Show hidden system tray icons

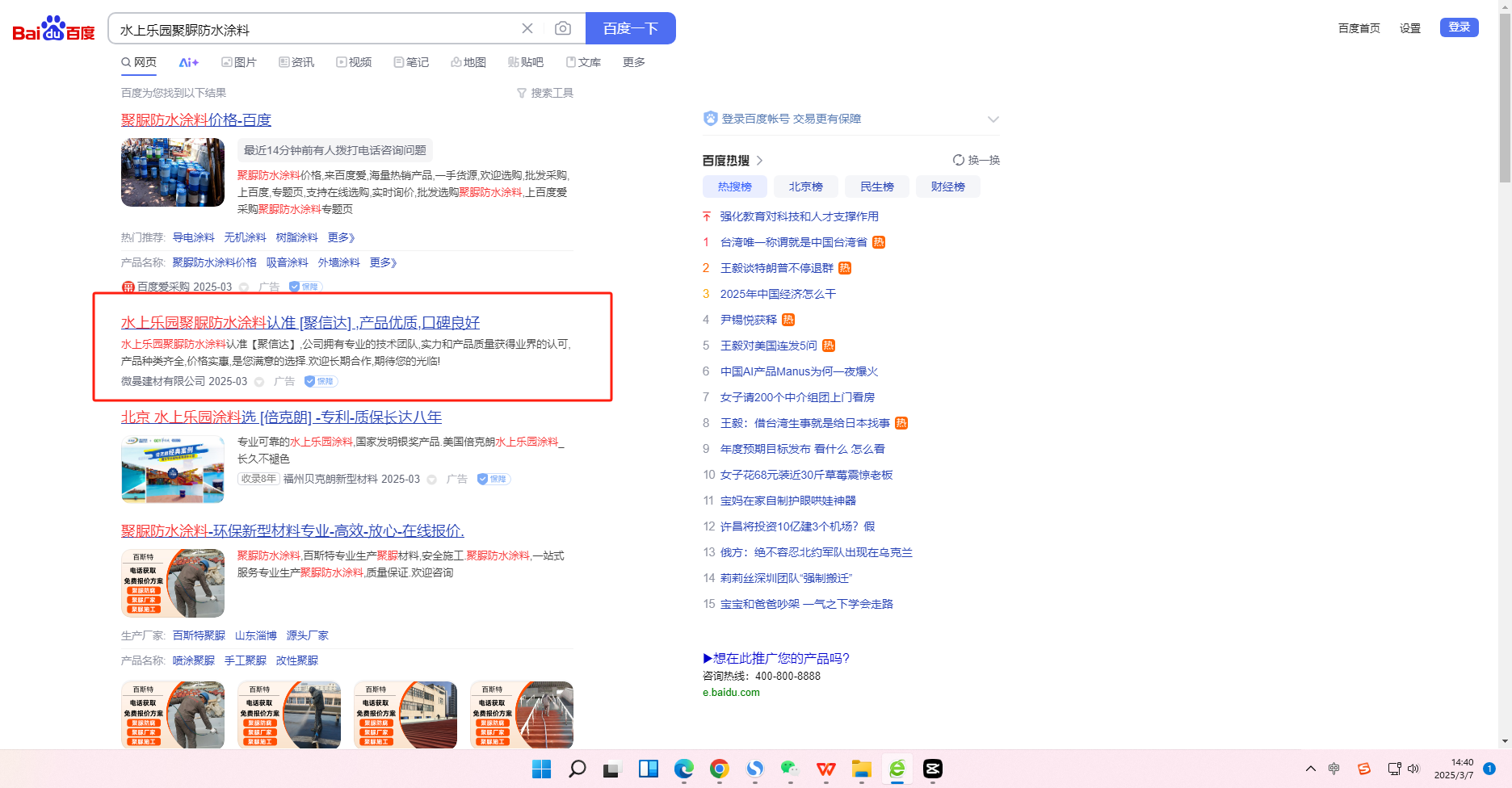pyautogui.click(x=1310, y=769)
